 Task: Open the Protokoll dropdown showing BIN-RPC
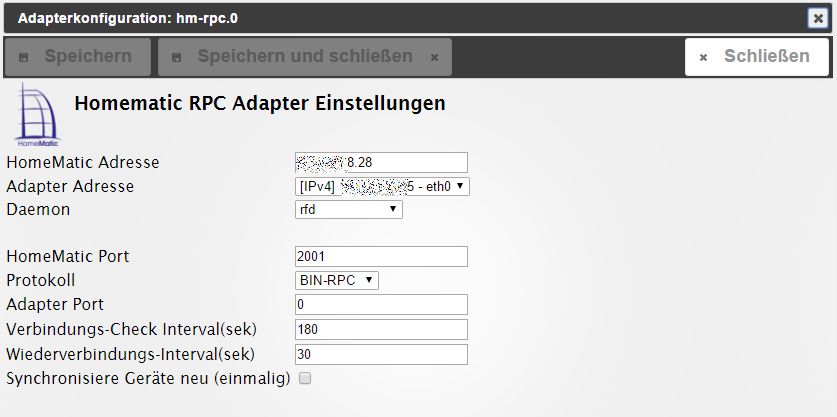click(x=337, y=280)
